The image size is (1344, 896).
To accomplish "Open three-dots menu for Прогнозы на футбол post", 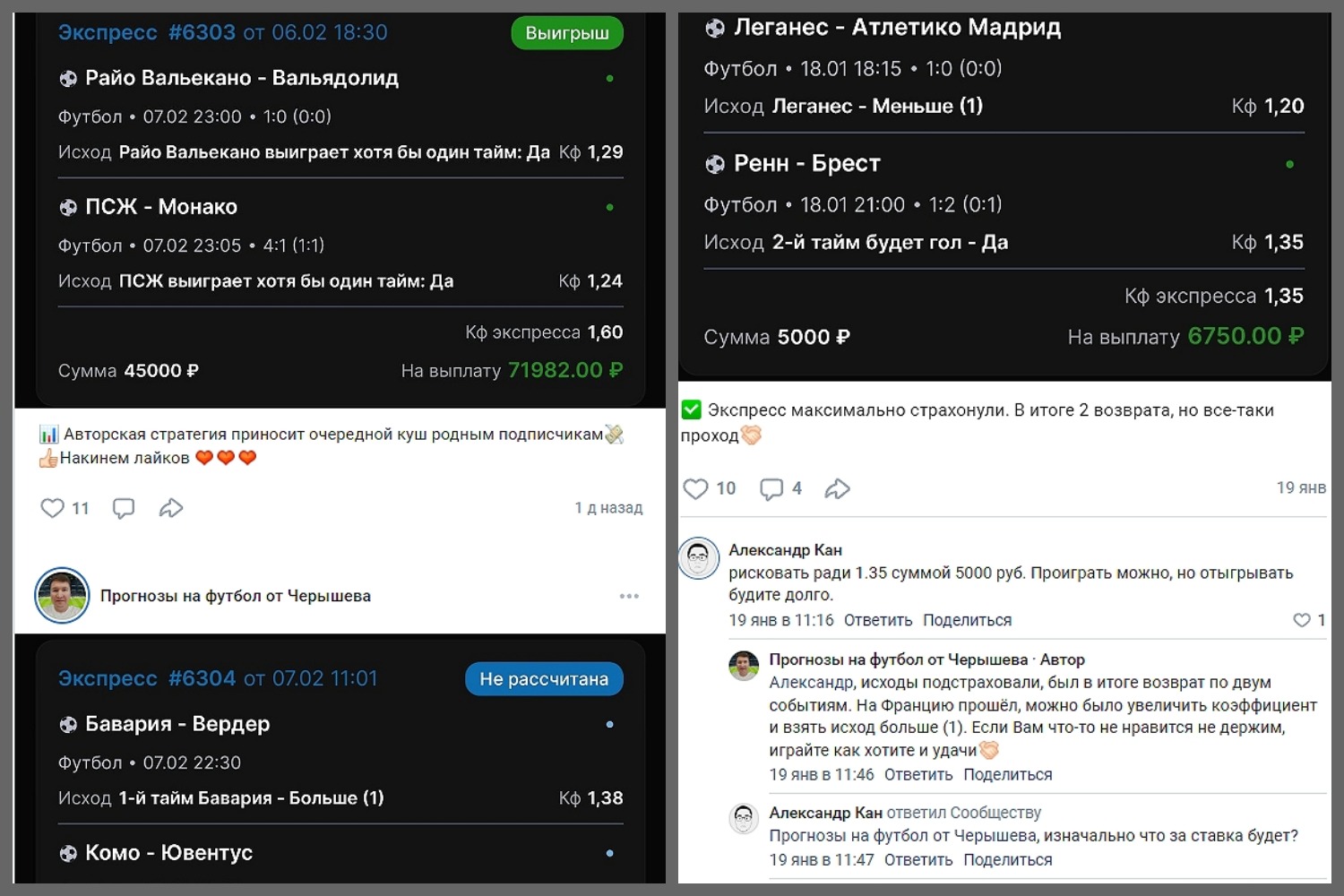I will tap(629, 596).
